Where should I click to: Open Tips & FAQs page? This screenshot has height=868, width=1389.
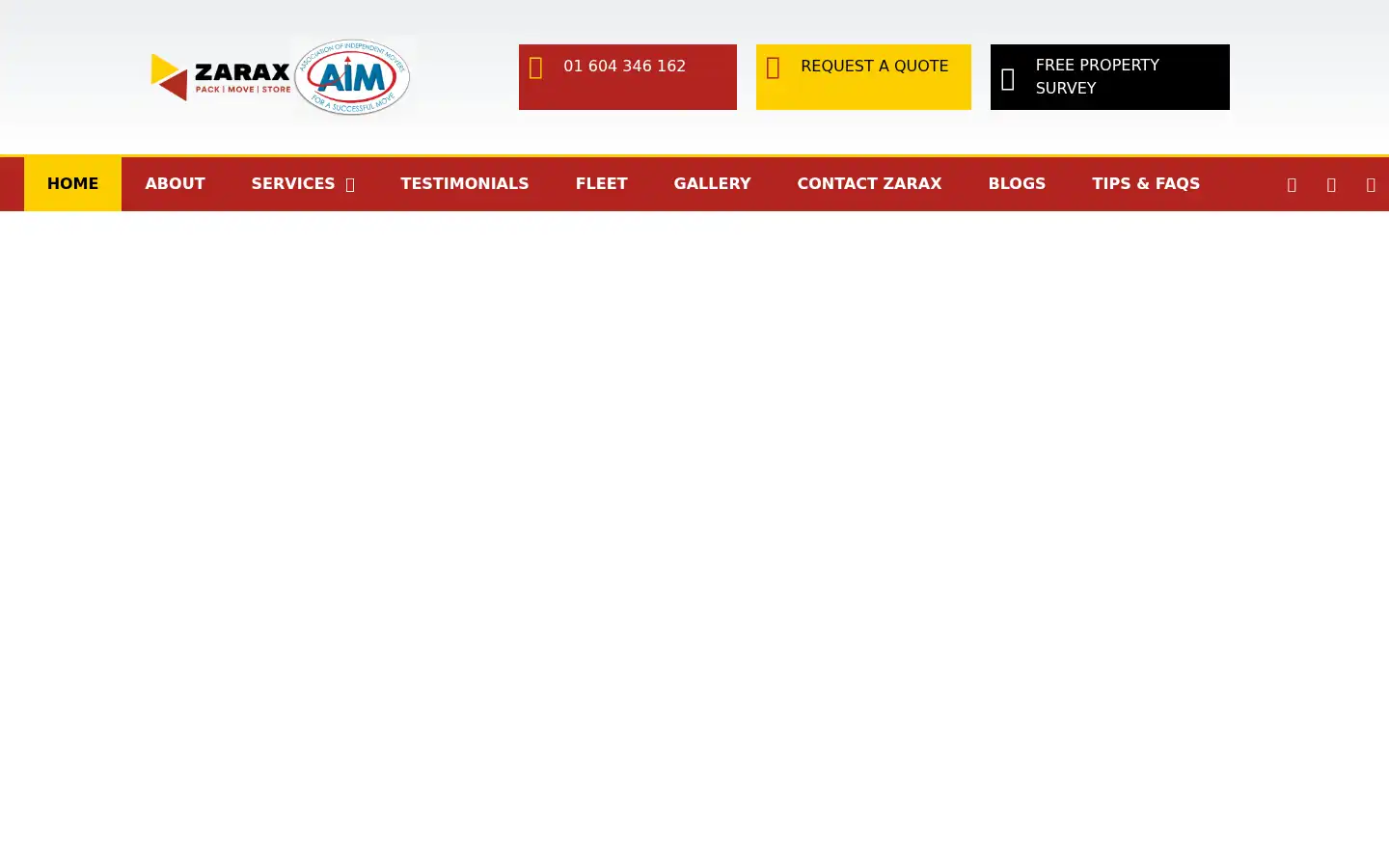pyautogui.click(x=1146, y=183)
